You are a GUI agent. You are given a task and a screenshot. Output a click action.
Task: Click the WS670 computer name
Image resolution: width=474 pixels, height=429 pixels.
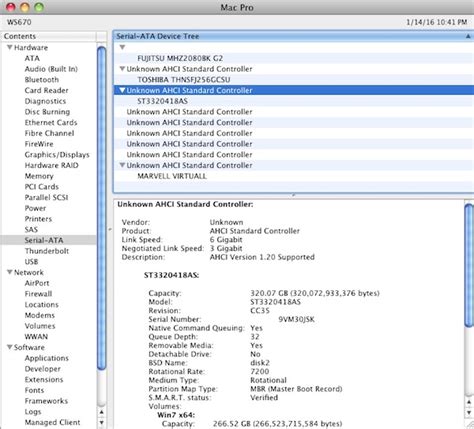tap(19, 22)
